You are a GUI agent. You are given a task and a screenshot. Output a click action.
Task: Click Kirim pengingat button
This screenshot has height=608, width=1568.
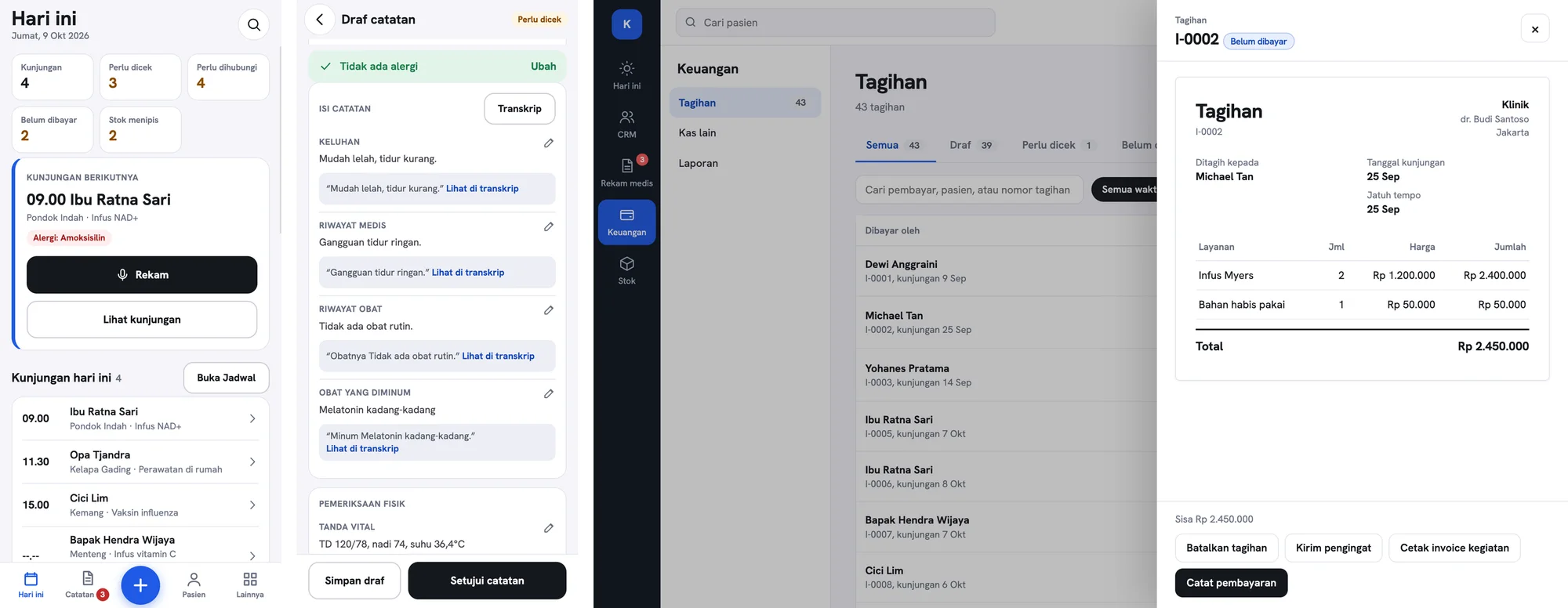tap(1333, 548)
